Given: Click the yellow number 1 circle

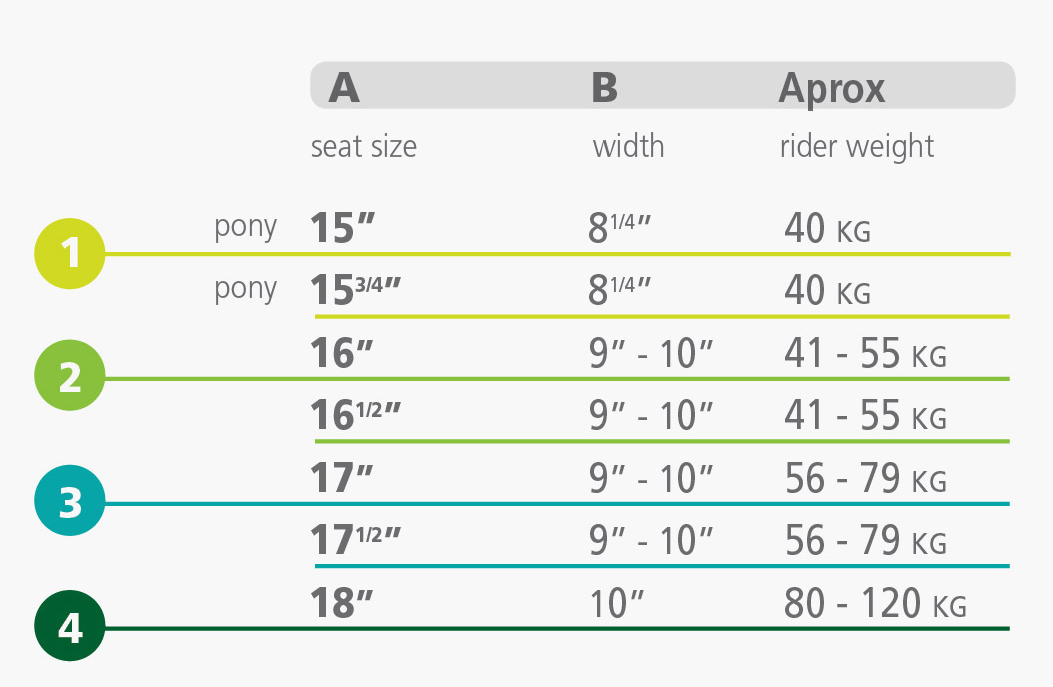Looking at the screenshot, I should coord(70,254).
